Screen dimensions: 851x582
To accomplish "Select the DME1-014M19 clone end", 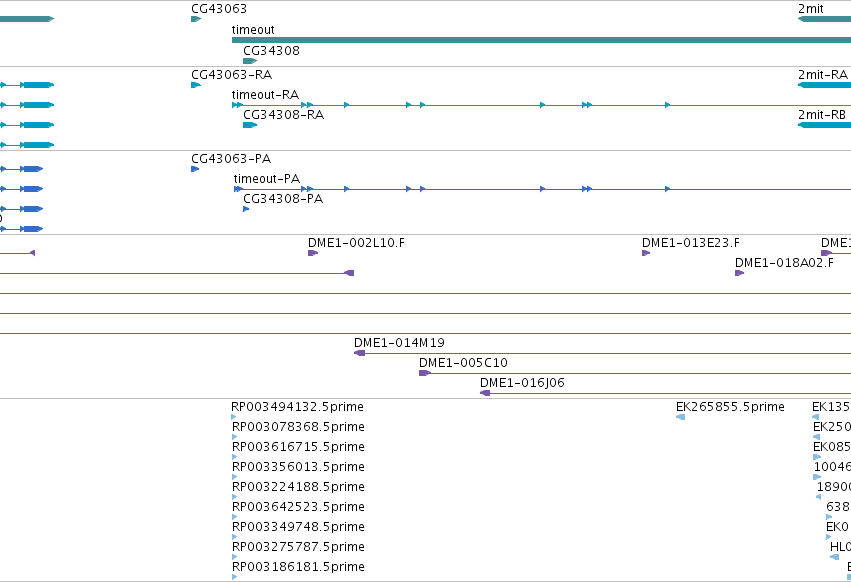I will coord(359,353).
